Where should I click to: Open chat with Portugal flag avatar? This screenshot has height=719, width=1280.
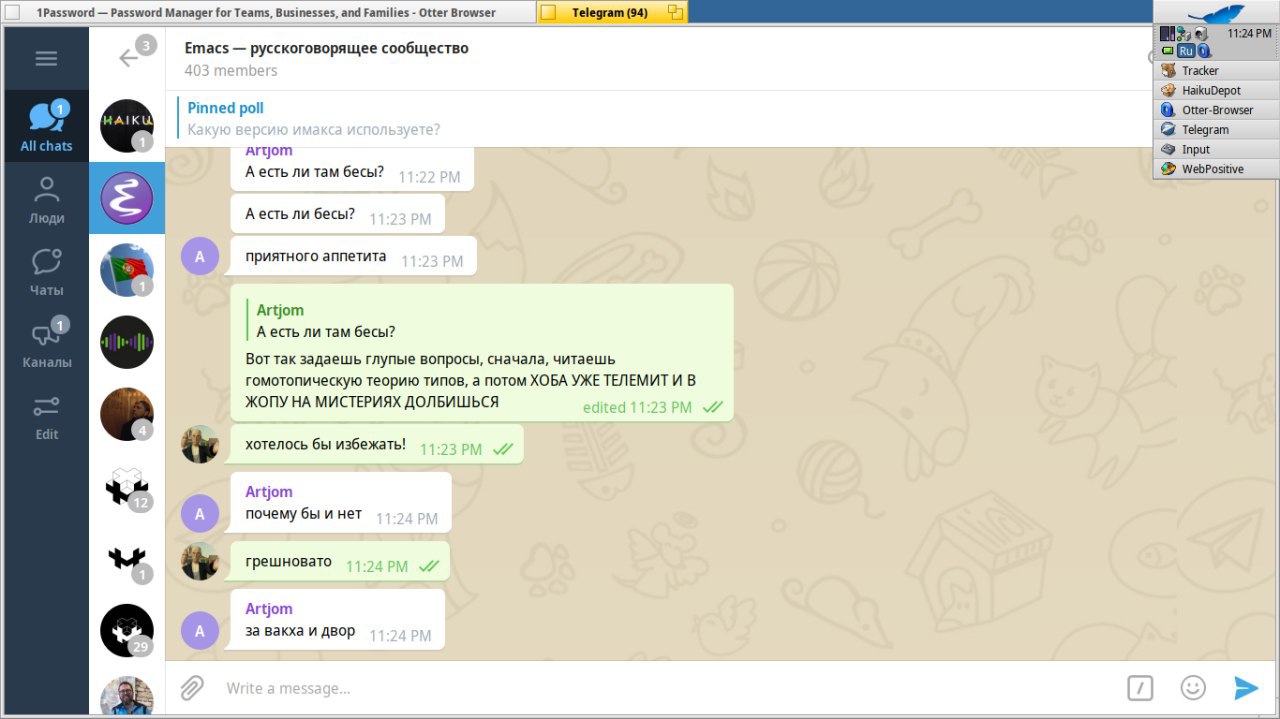127,270
